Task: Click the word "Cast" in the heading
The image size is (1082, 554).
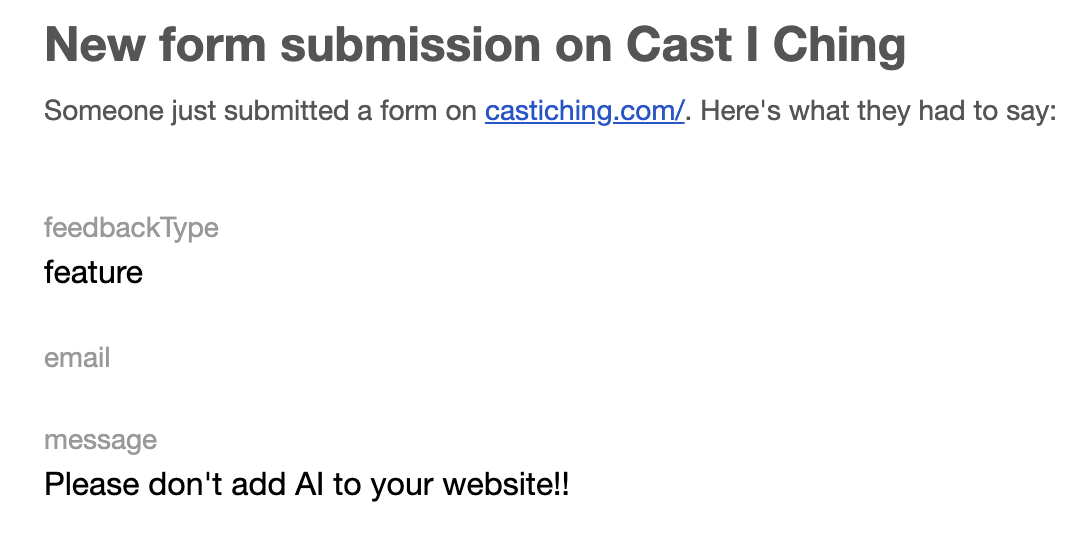Action: 672,45
